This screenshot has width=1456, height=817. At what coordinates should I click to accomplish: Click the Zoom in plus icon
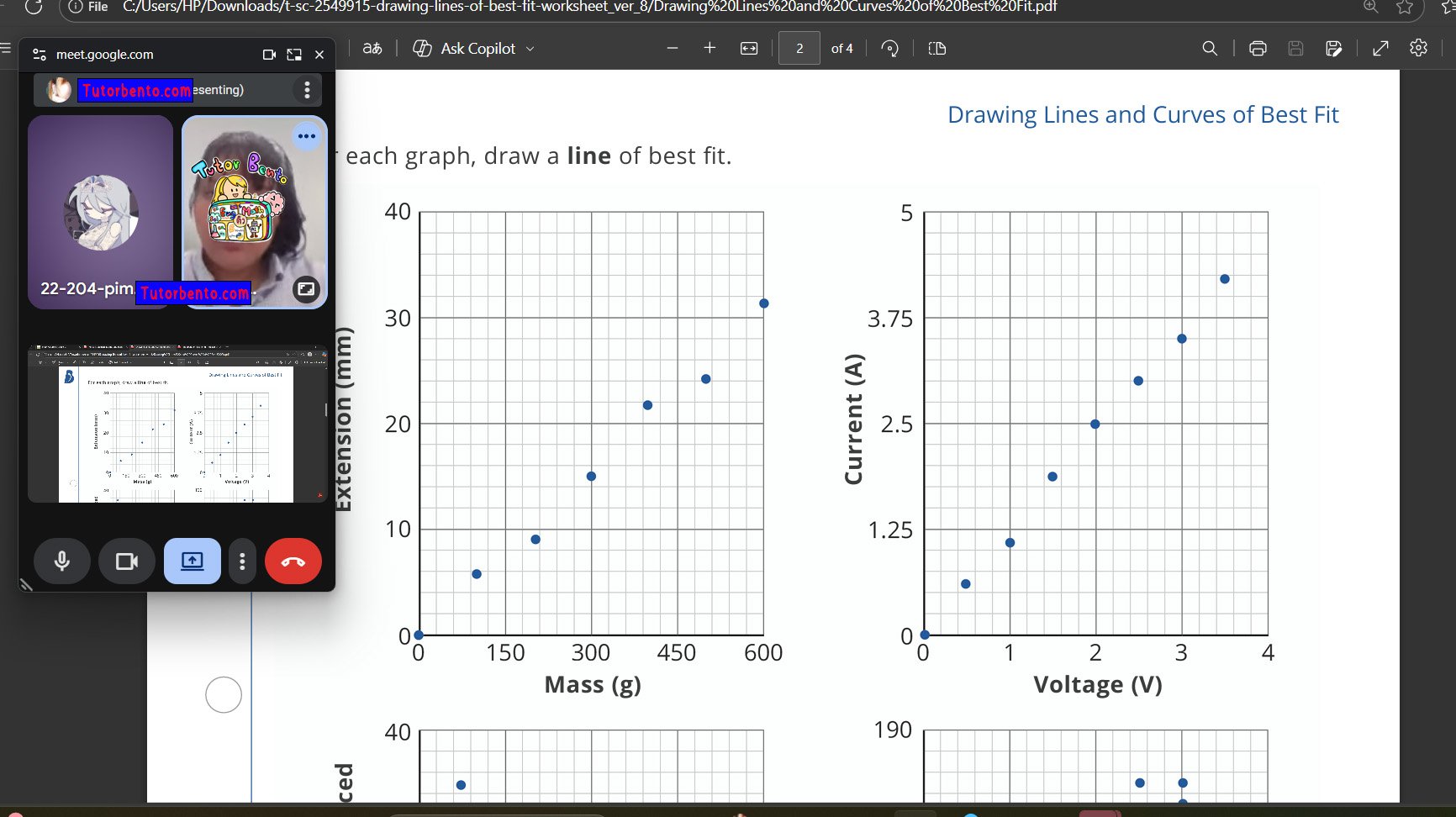coord(710,49)
